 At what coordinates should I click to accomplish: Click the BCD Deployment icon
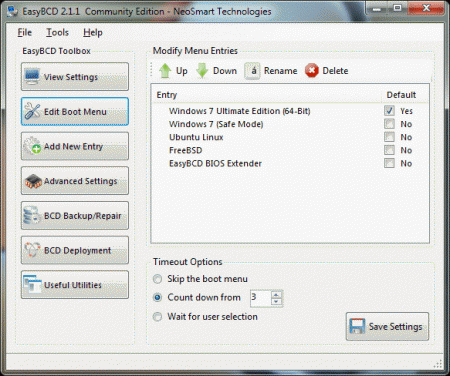(x=32, y=250)
